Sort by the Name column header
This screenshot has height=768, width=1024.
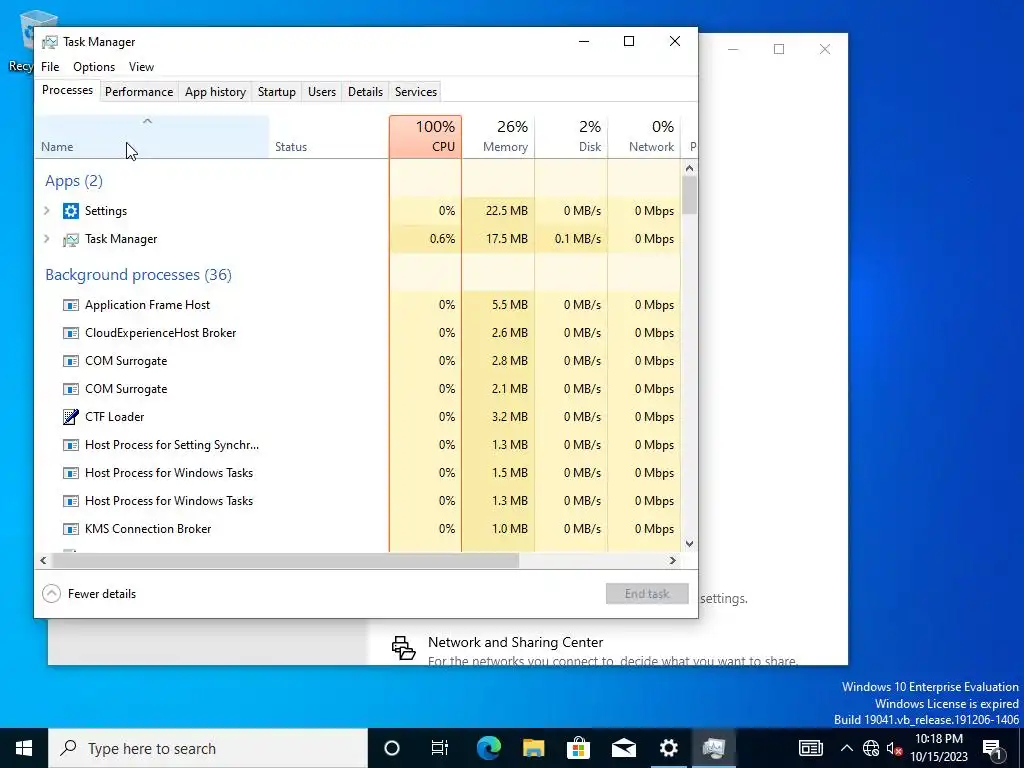(x=152, y=136)
